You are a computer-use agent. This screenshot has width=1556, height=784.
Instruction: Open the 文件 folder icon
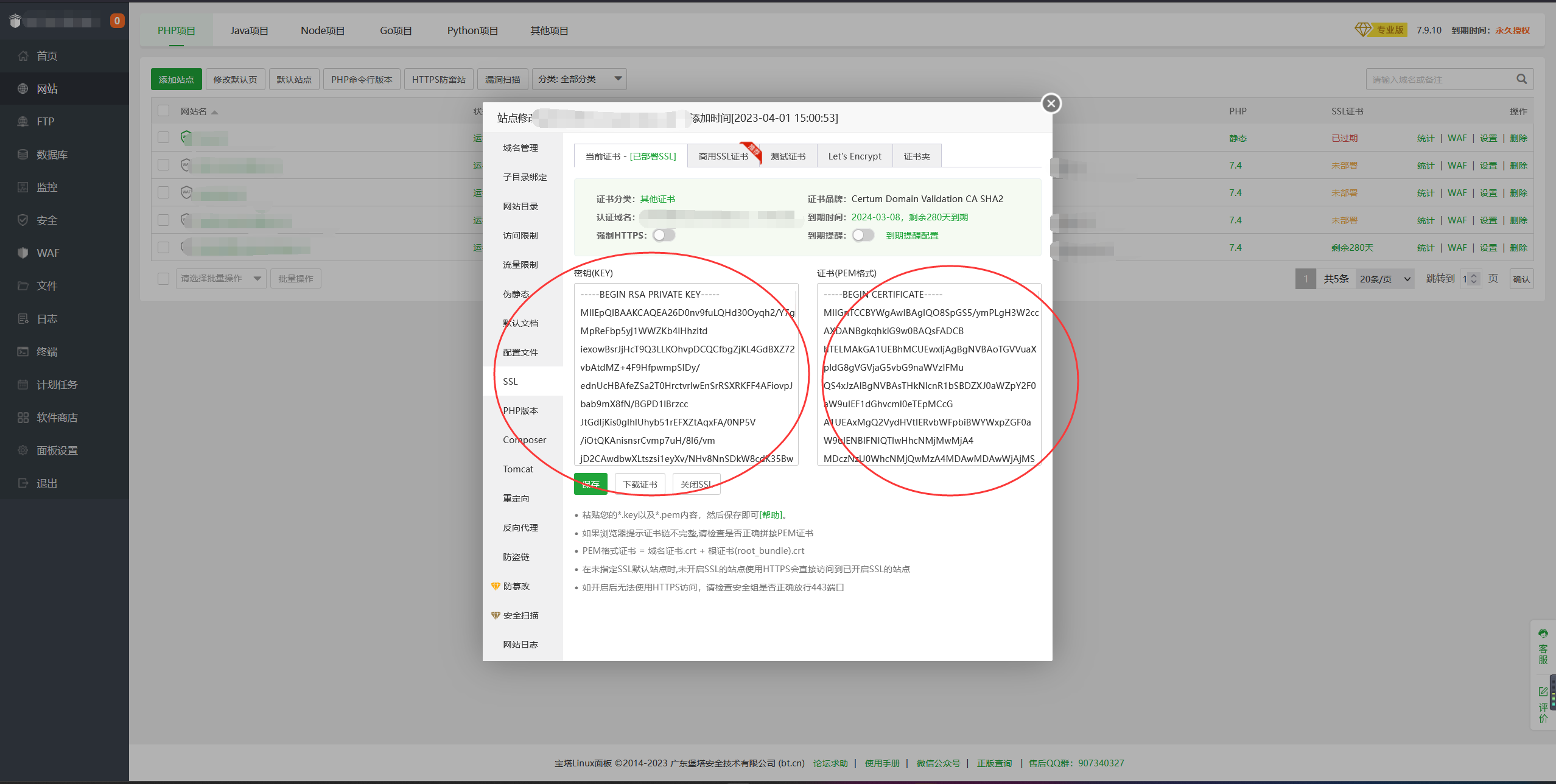[x=23, y=286]
